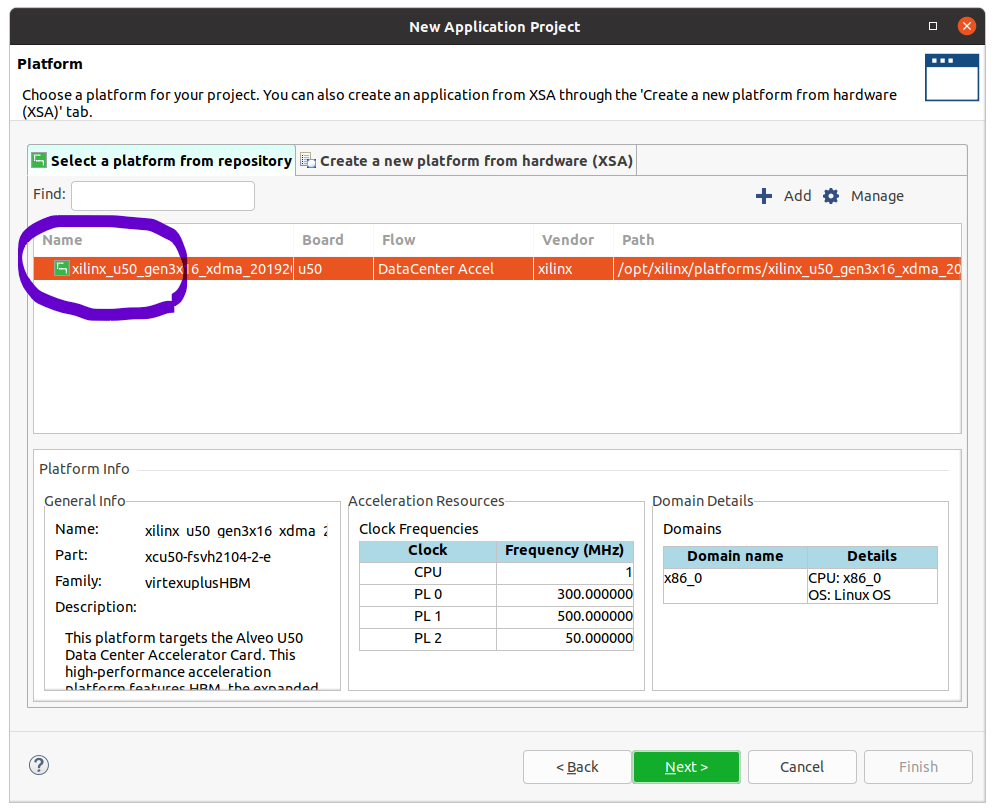Click the PL 0 clock frequency row
This screenshot has width=995, height=812.
point(496,594)
